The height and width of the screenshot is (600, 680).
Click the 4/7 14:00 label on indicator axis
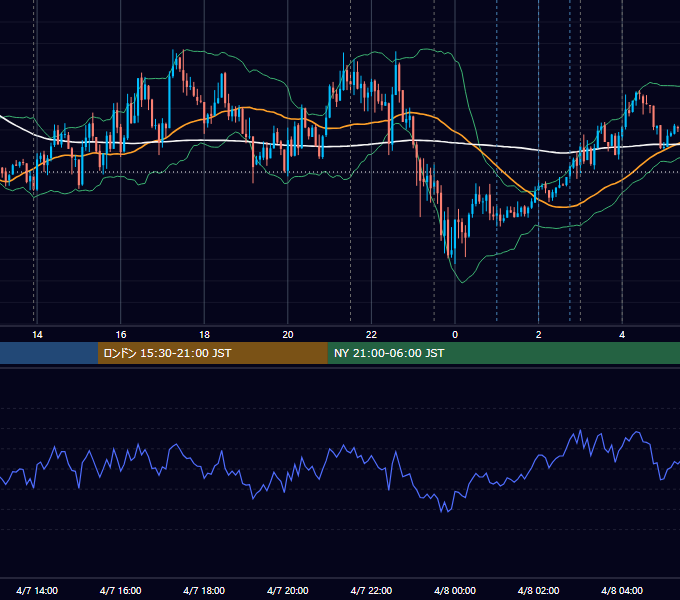[x=37, y=590]
